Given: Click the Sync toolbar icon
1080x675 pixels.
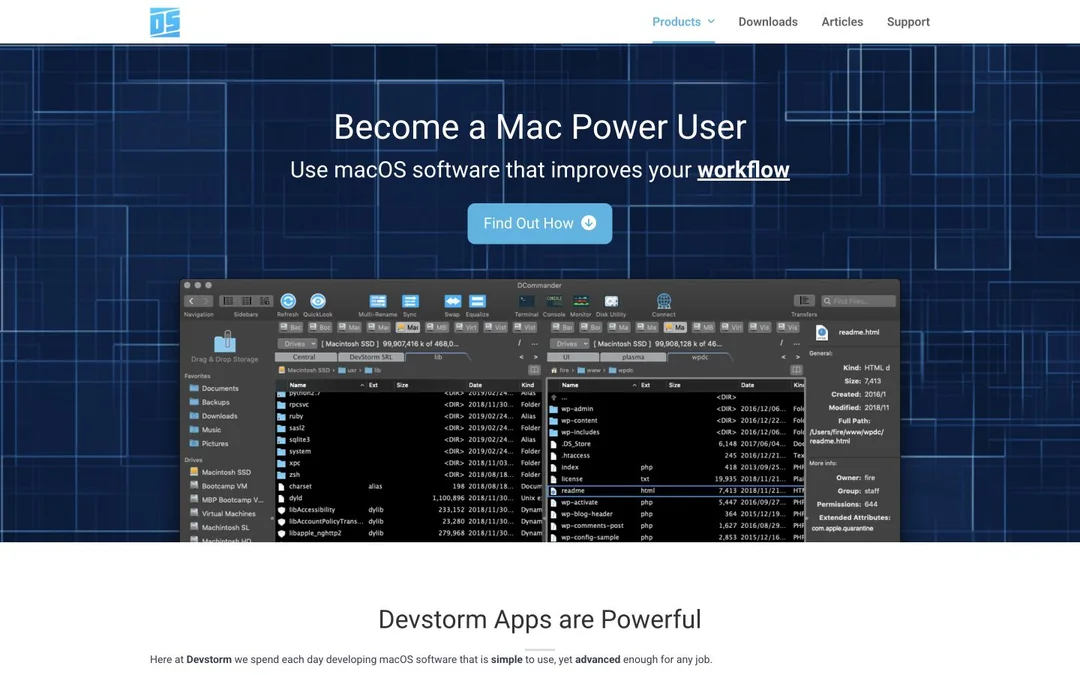Looking at the screenshot, I should 410,301.
